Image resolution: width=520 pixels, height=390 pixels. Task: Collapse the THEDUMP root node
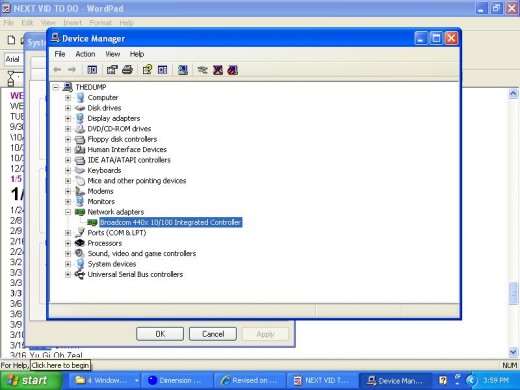tap(56, 87)
